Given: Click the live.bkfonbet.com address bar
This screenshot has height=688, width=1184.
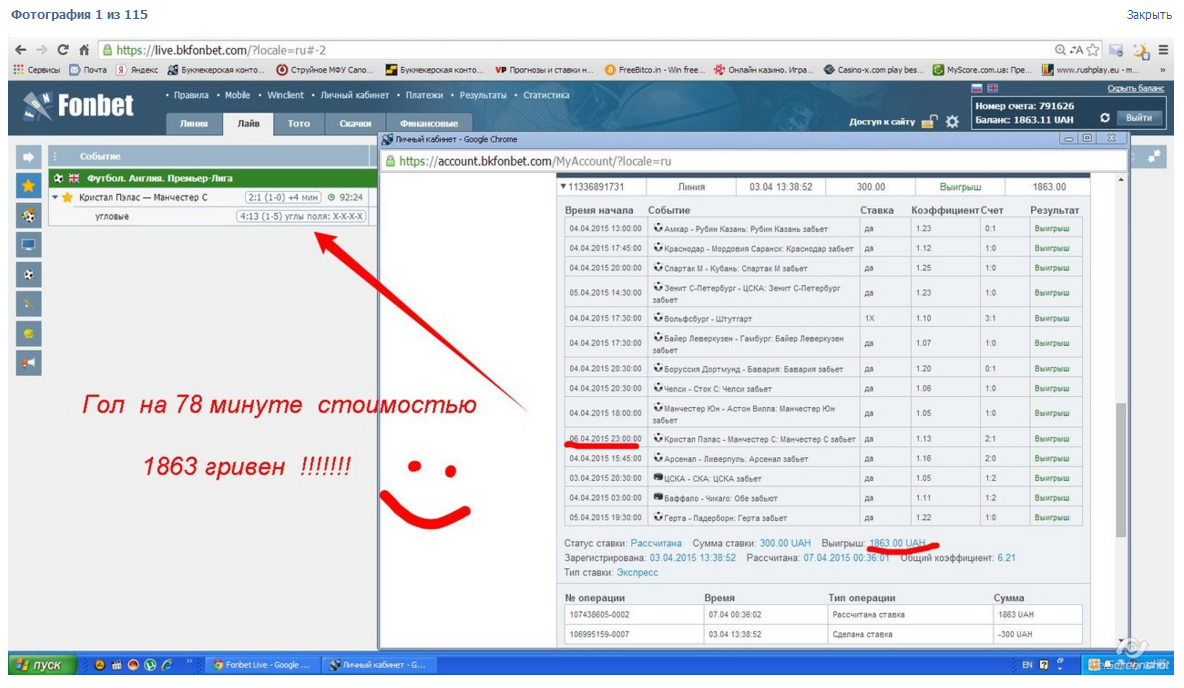Looking at the screenshot, I should tap(574, 50).
